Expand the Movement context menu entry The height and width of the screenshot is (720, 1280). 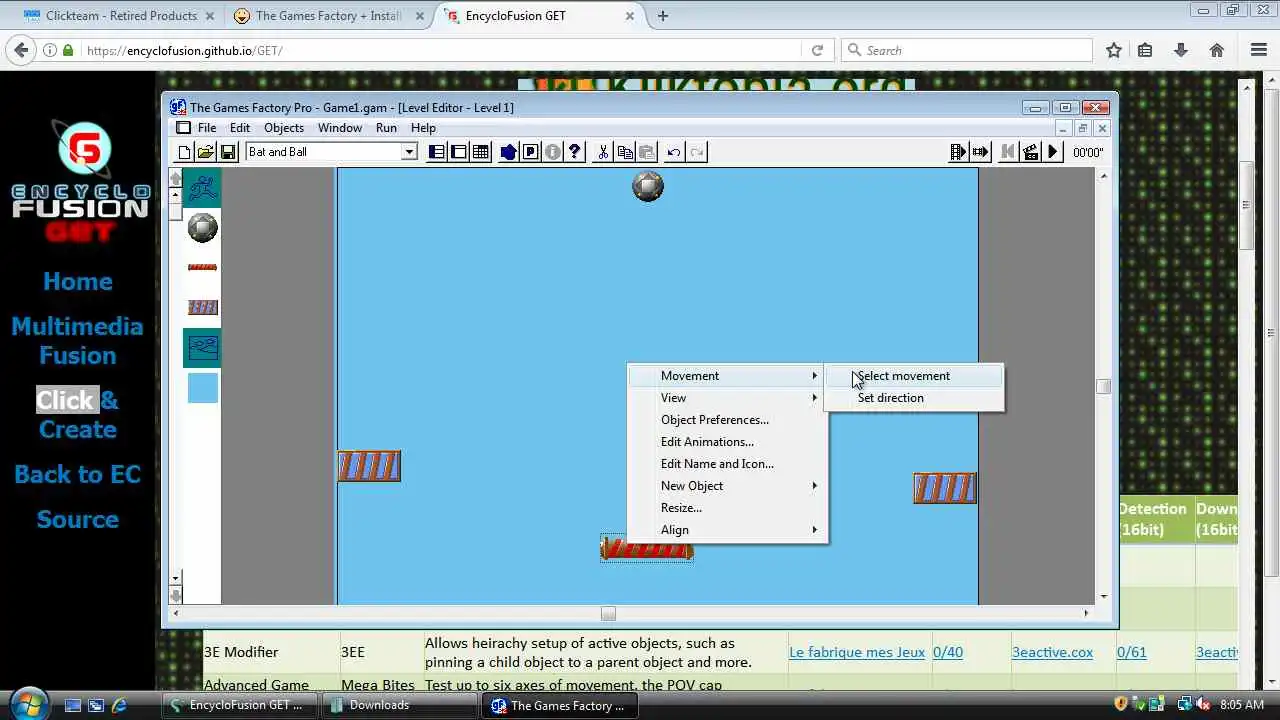click(x=726, y=376)
